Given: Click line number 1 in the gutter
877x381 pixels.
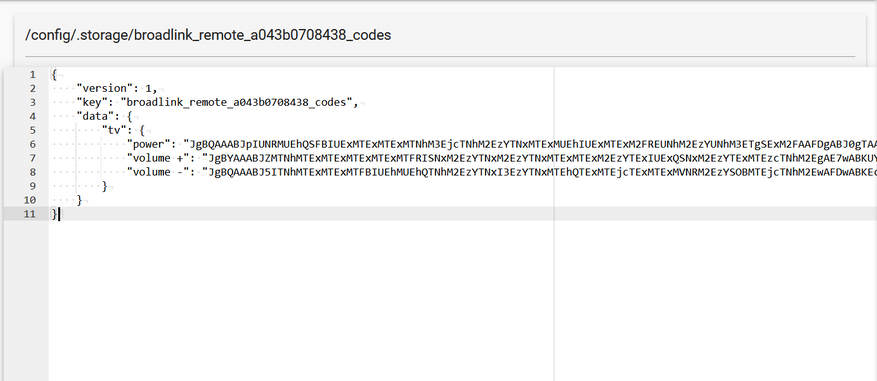Looking at the screenshot, I should (32, 74).
